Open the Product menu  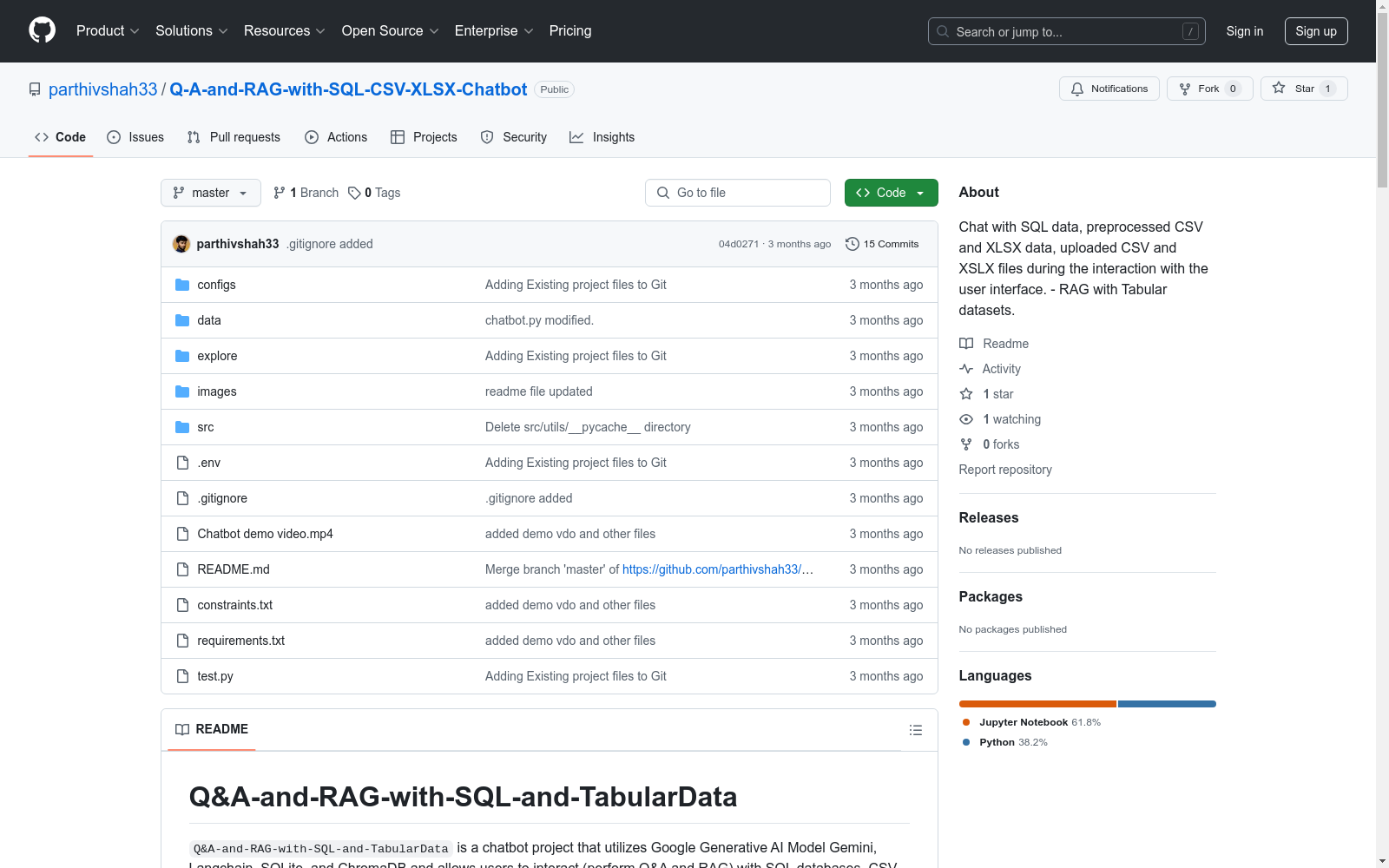[108, 31]
